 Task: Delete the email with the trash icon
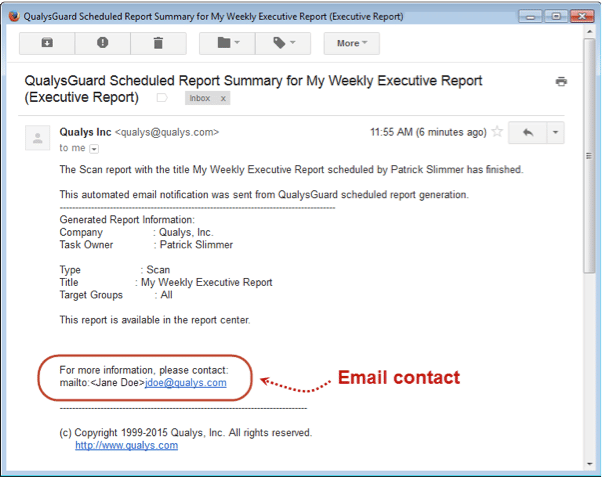[158, 43]
